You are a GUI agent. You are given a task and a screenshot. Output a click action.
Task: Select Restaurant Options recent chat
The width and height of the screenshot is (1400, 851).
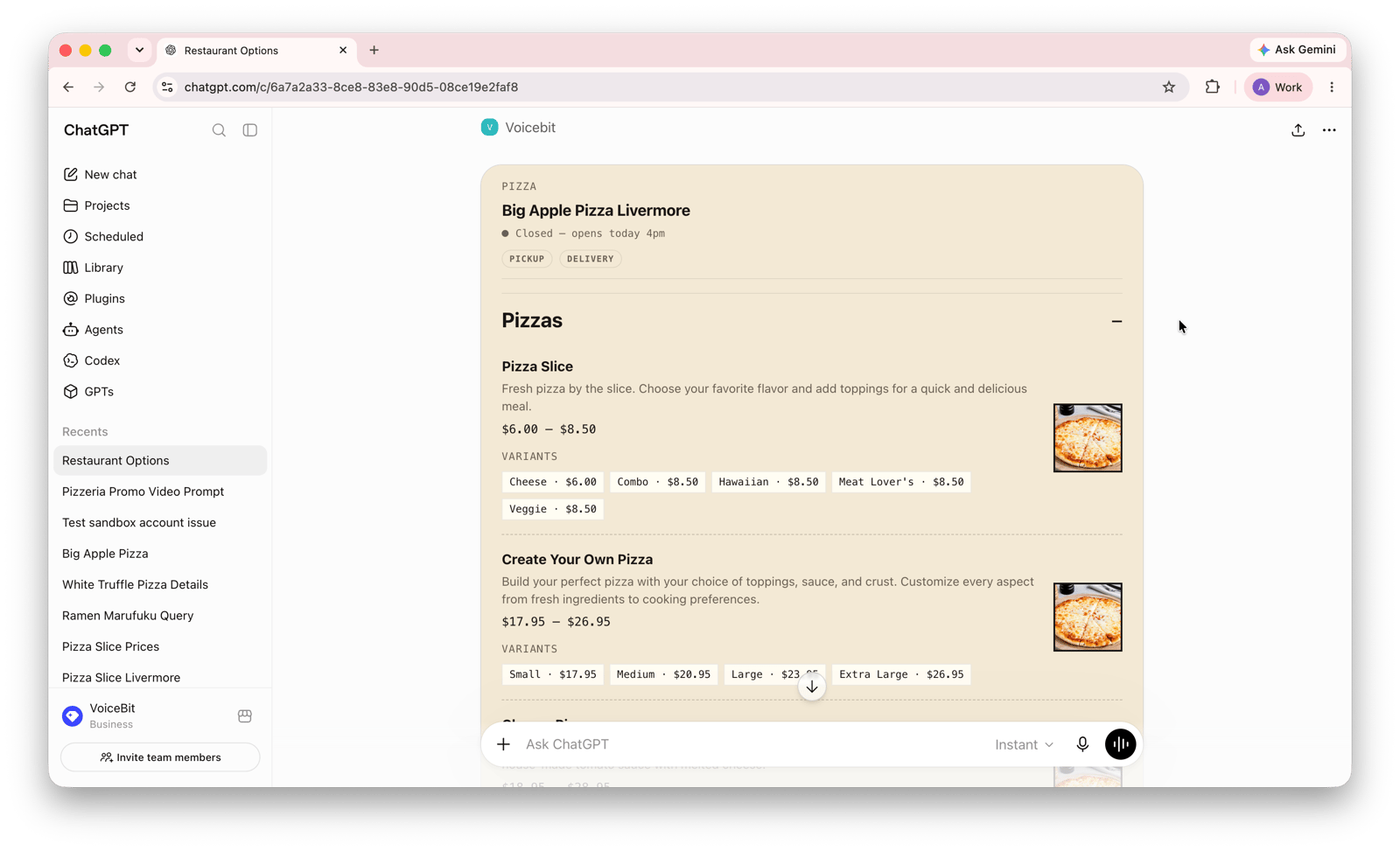click(160, 461)
